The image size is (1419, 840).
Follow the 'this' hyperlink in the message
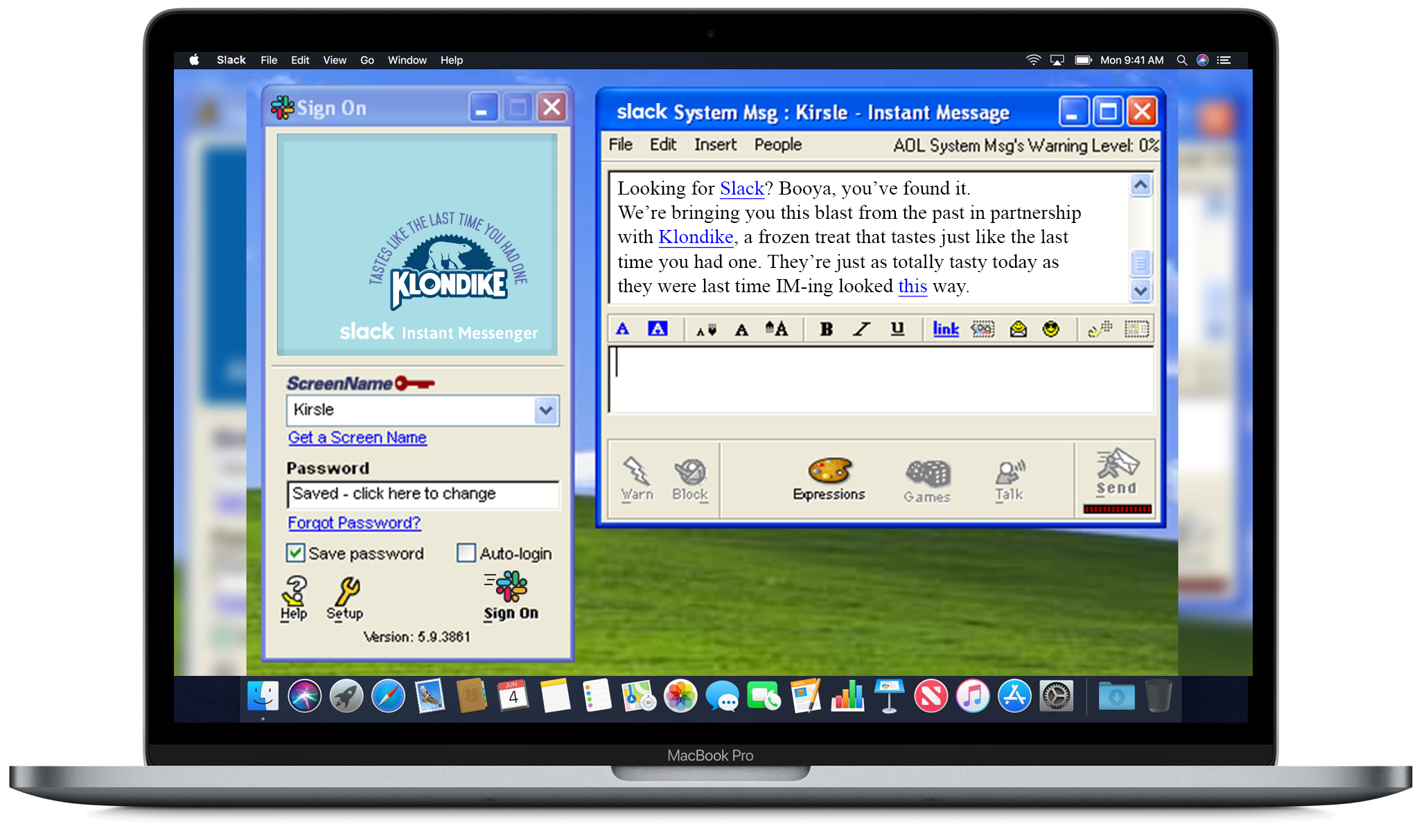click(913, 286)
